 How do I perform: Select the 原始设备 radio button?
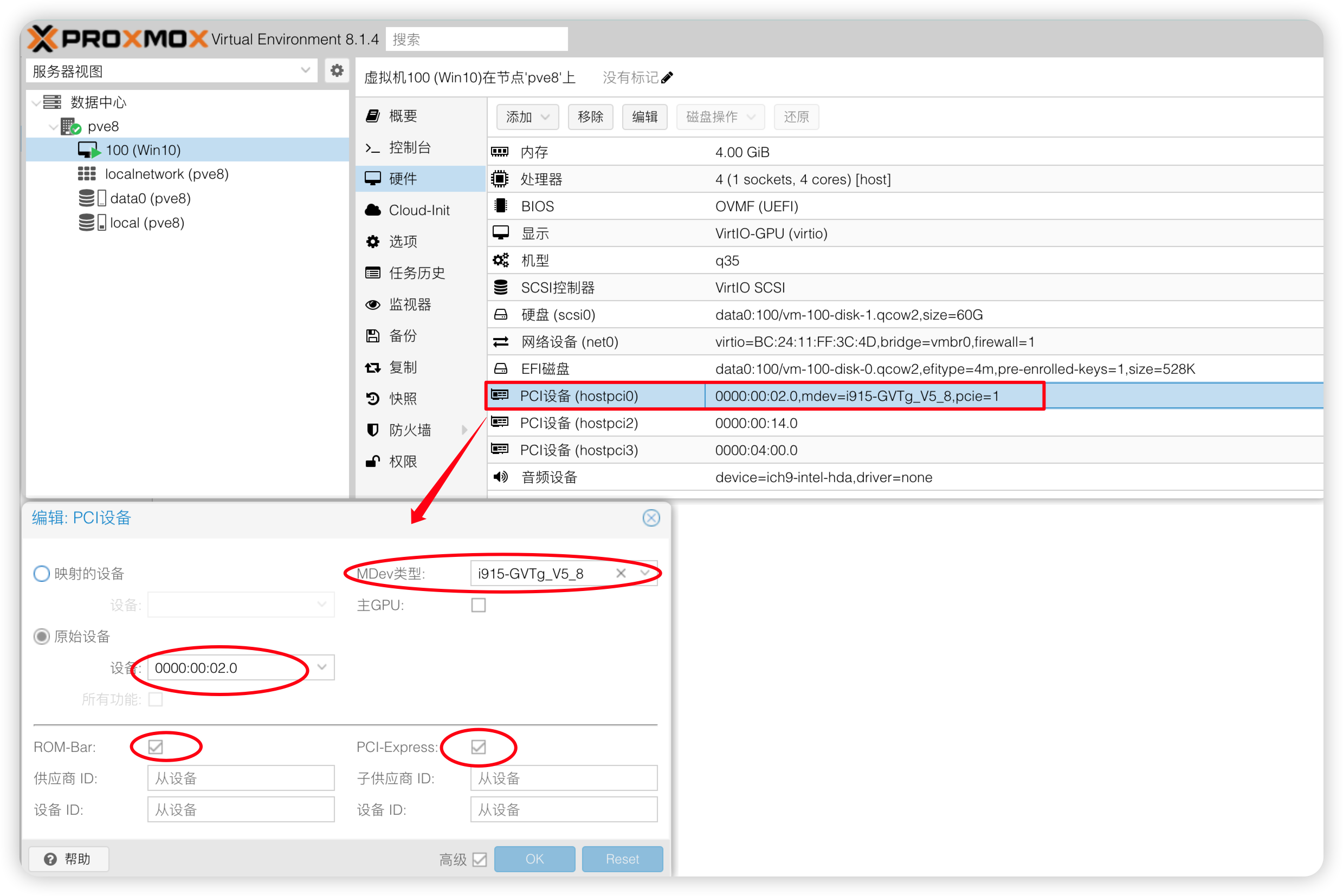point(41,636)
